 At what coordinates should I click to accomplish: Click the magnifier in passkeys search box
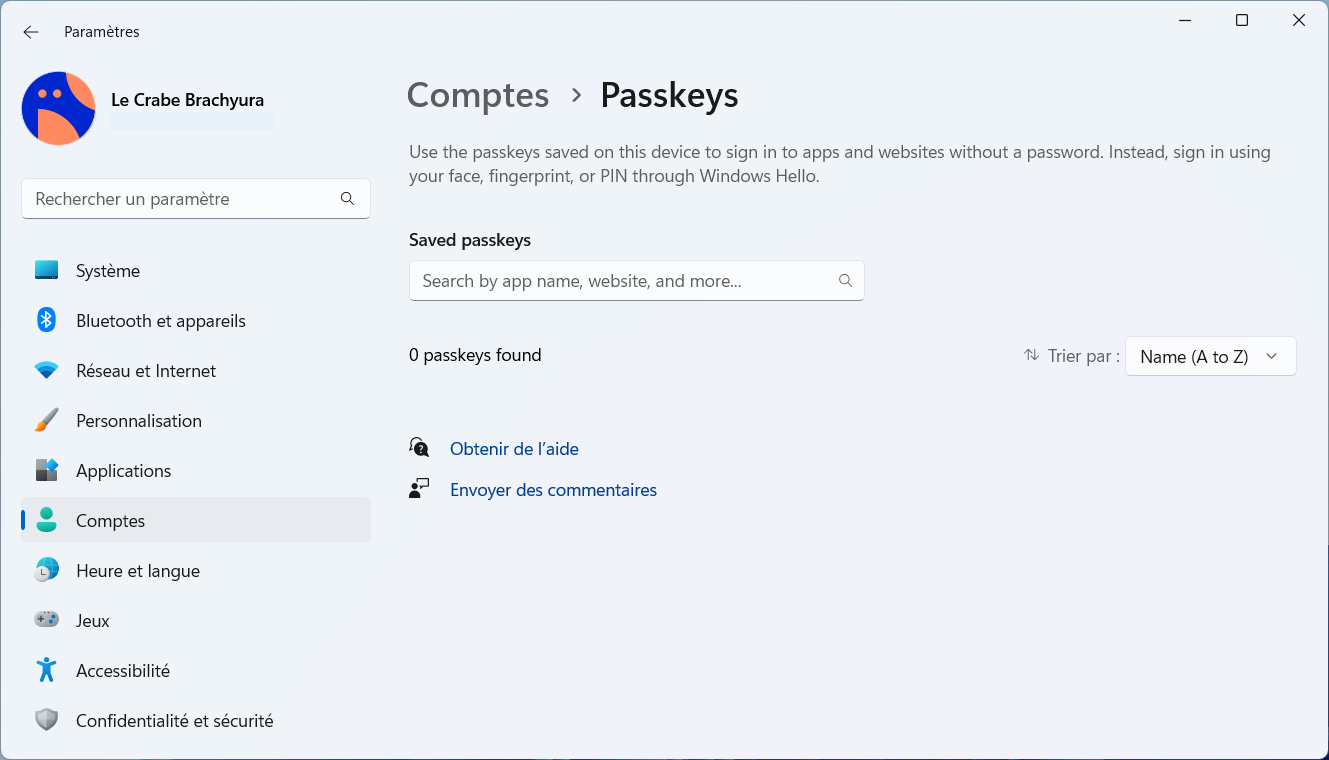point(845,281)
